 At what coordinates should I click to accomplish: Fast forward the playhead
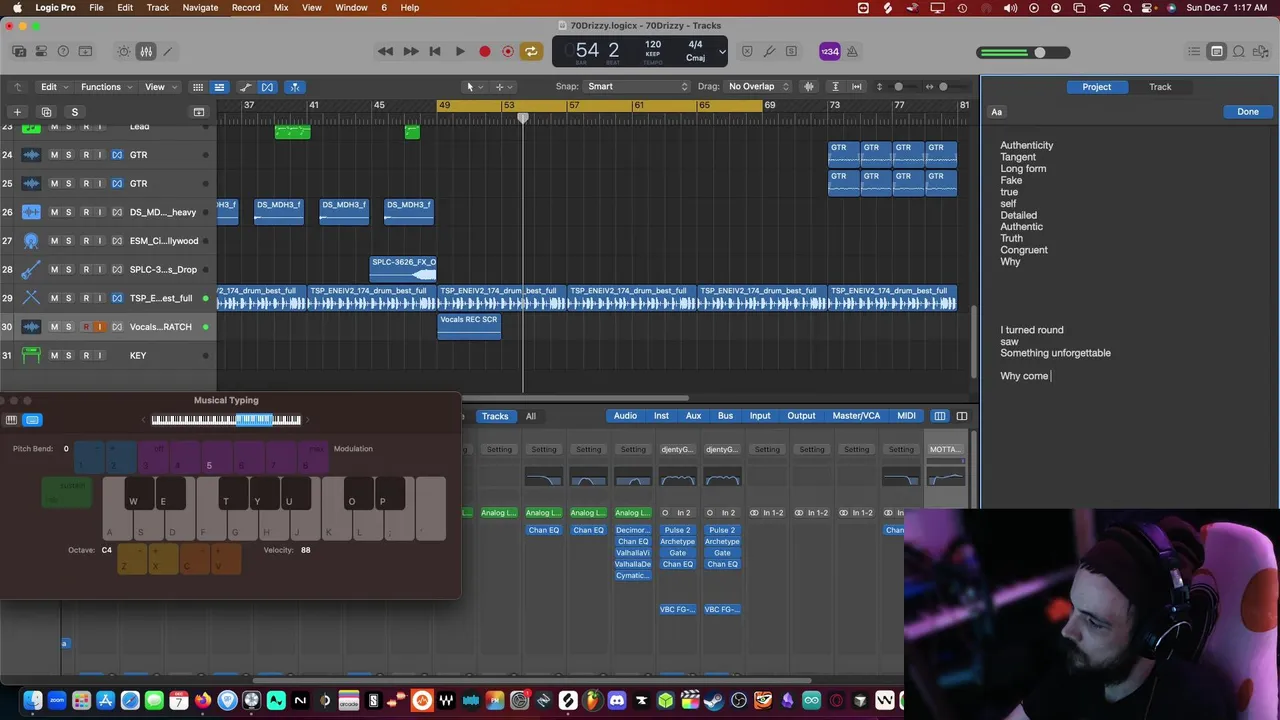point(410,51)
